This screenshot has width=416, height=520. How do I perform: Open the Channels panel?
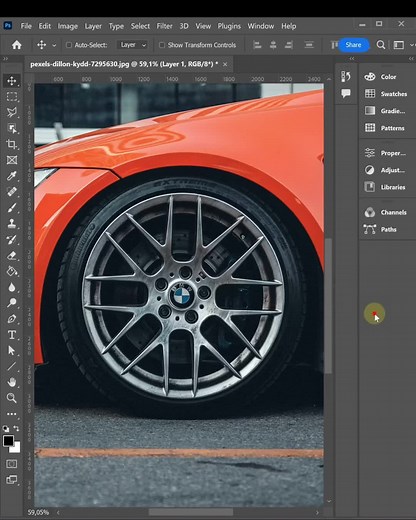(x=385, y=212)
